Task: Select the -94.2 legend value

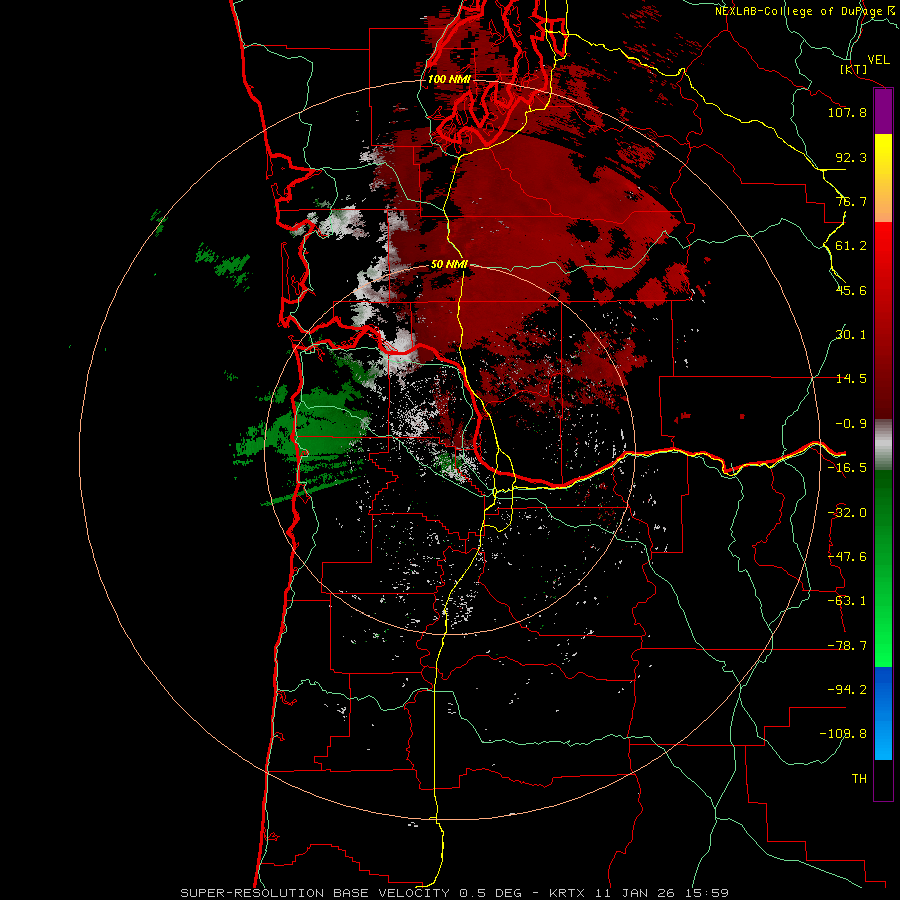Action: [847, 689]
